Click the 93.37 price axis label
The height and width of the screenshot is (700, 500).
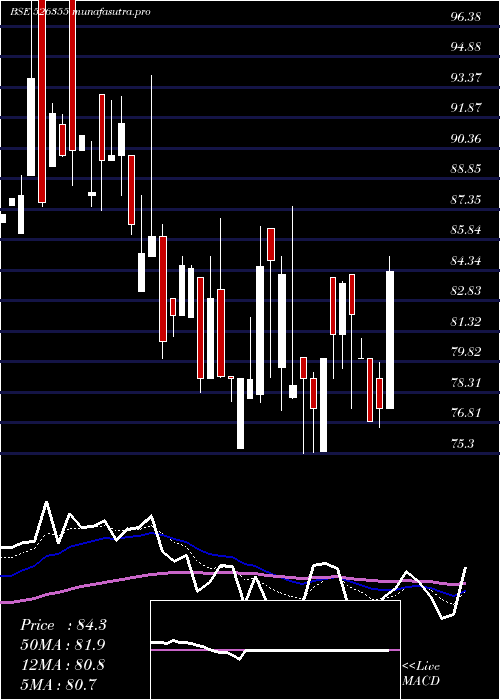coord(466,78)
